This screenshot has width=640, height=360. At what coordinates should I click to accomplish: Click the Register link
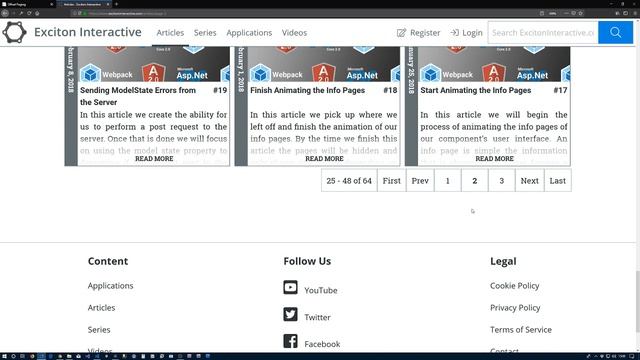click(418, 33)
